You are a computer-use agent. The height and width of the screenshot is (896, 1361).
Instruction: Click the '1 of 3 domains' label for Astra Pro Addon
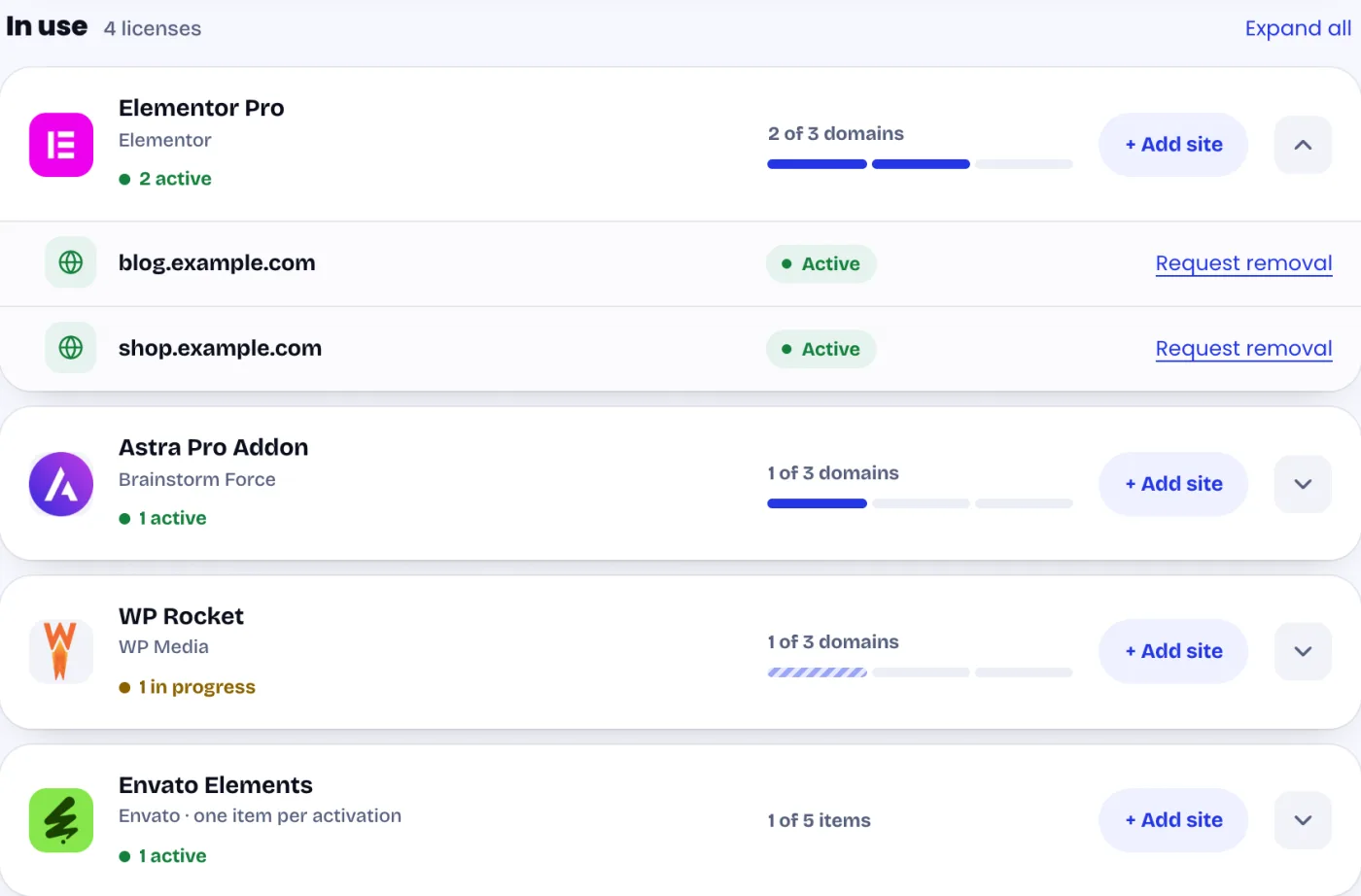pos(833,473)
